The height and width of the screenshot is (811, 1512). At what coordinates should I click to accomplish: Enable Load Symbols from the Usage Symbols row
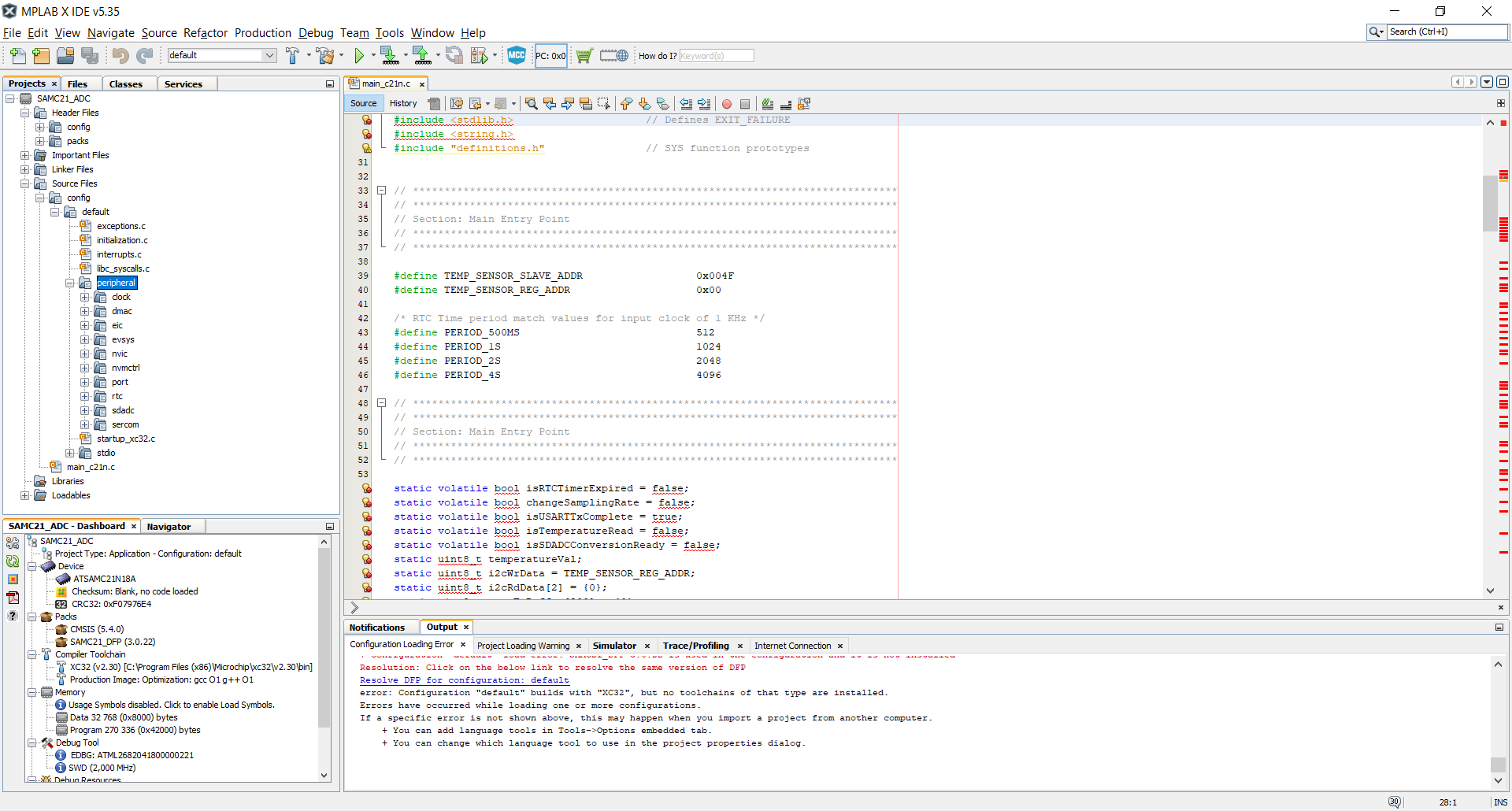pyautogui.click(x=171, y=705)
